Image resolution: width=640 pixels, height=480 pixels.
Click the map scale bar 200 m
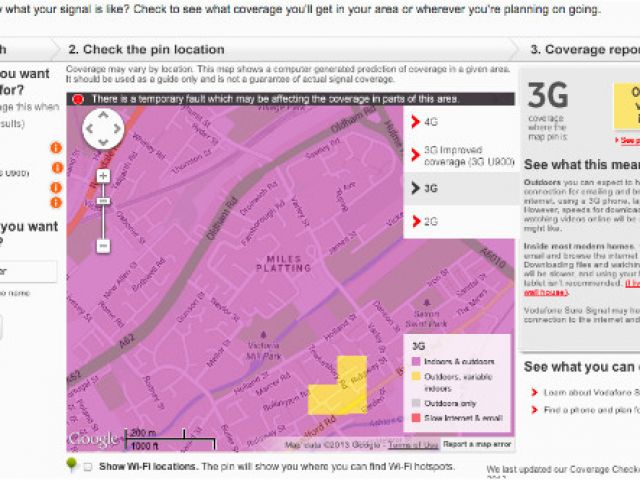click(169, 440)
